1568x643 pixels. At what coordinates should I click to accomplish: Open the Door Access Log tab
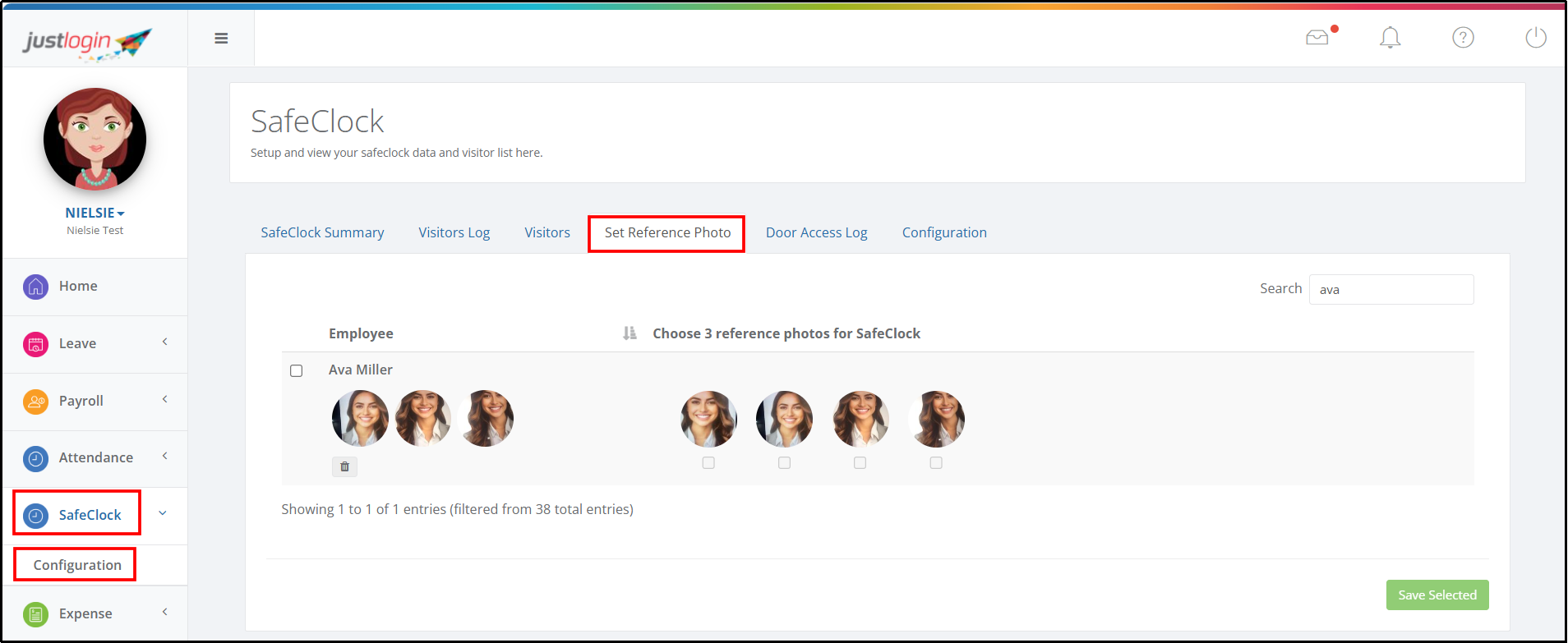[x=816, y=233]
